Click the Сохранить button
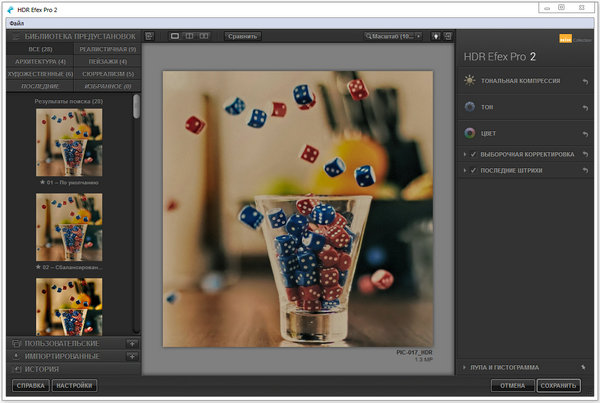 (557, 385)
